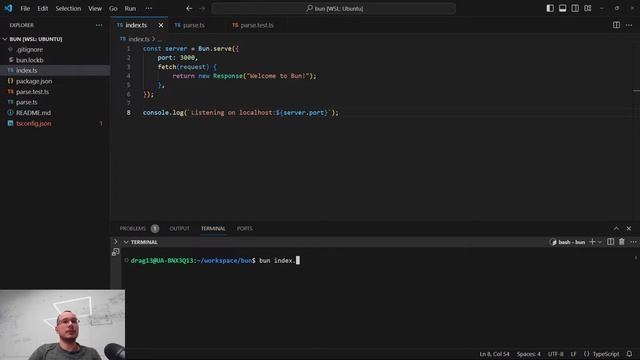Open notifications bell icon
Image resolution: width=640 pixels, height=360 pixels.
point(629,354)
